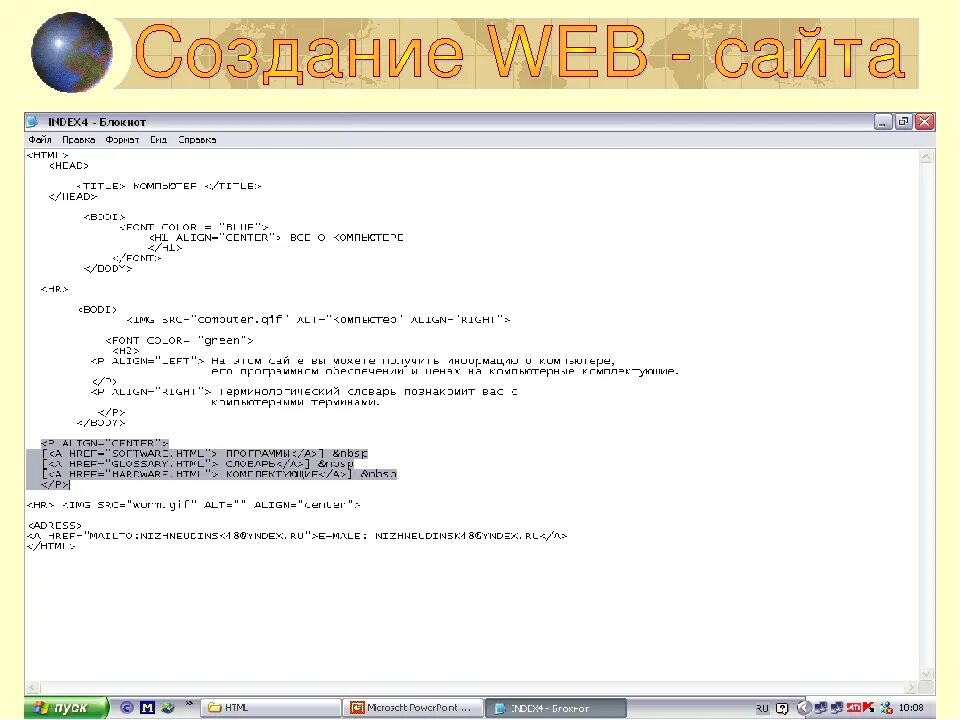Restore down the Notepad window
The image size is (960, 720).
(904, 122)
